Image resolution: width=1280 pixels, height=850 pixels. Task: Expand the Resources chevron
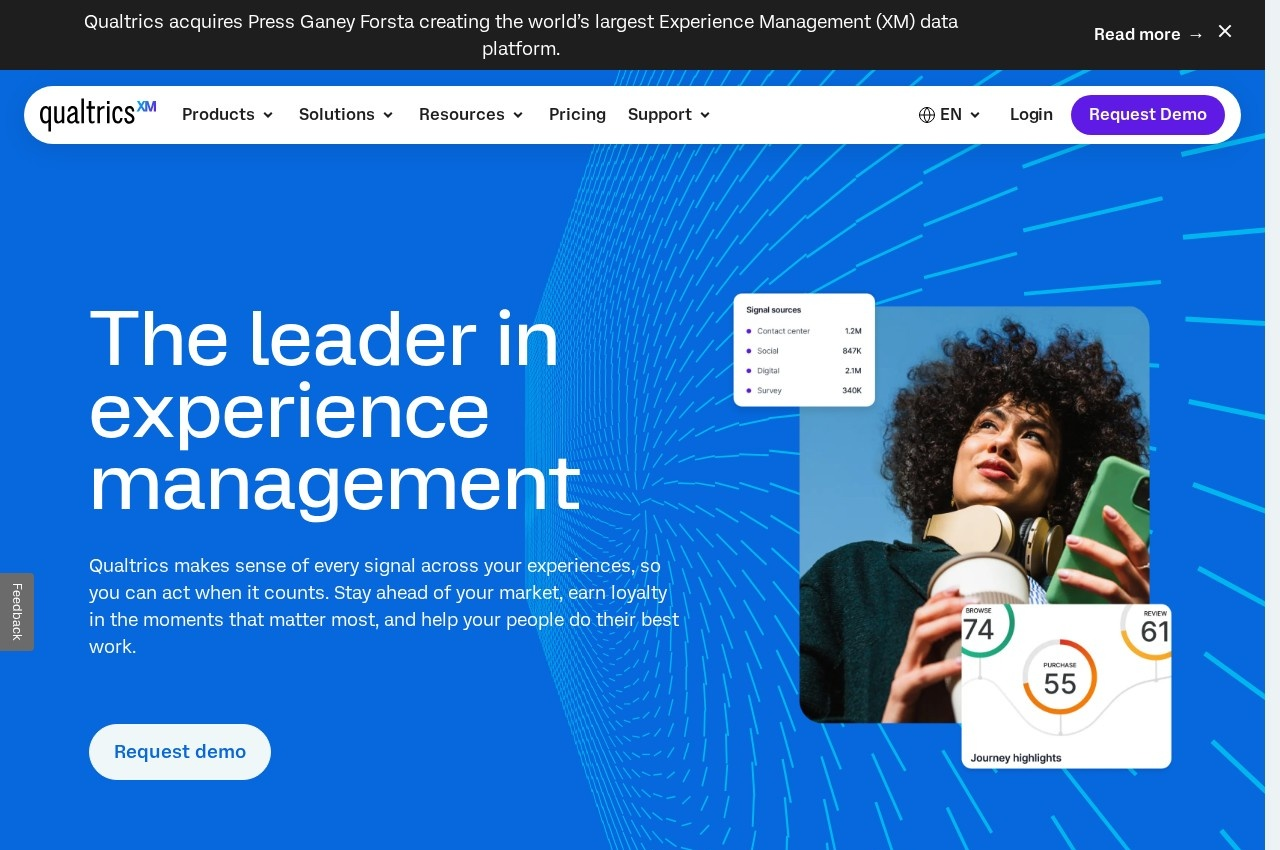[x=518, y=115]
